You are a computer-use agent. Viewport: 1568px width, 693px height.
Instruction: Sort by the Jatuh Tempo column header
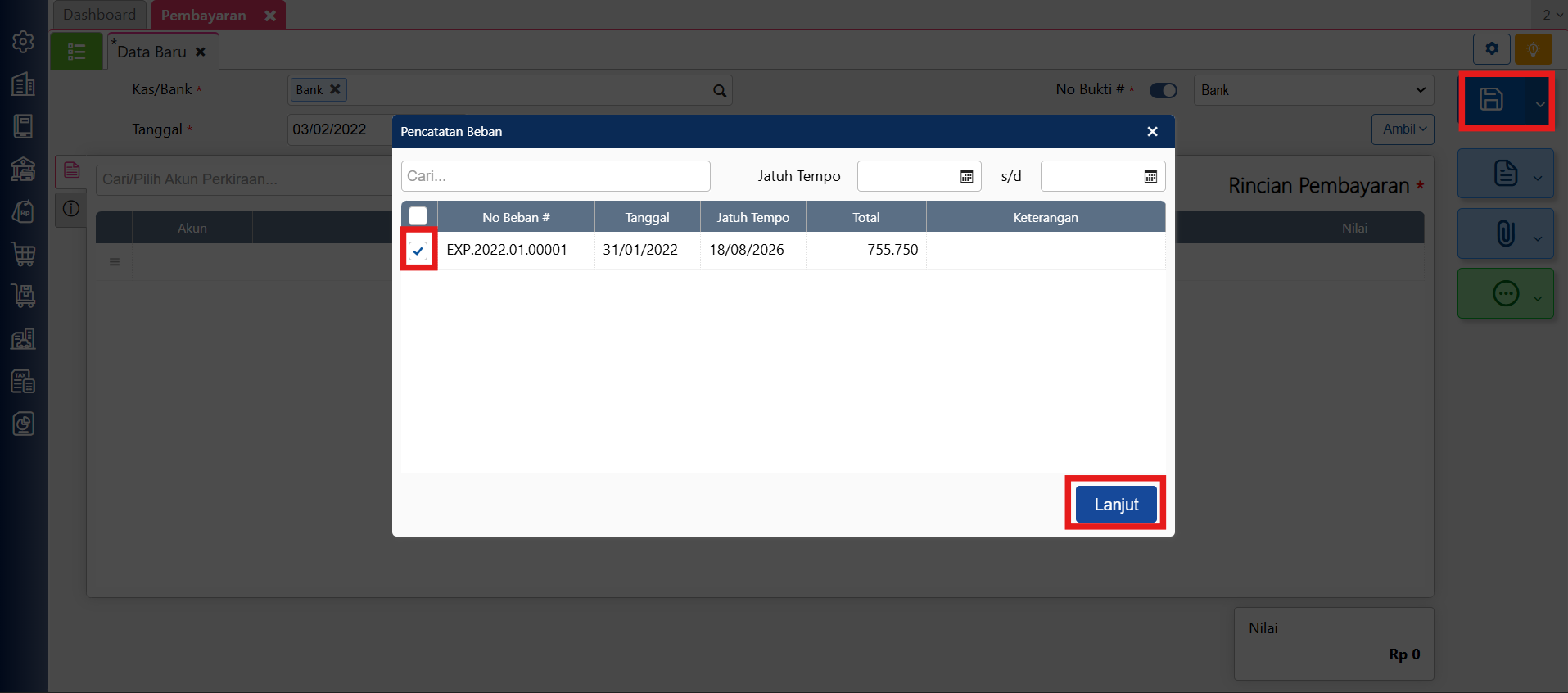(x=753, y=217)
